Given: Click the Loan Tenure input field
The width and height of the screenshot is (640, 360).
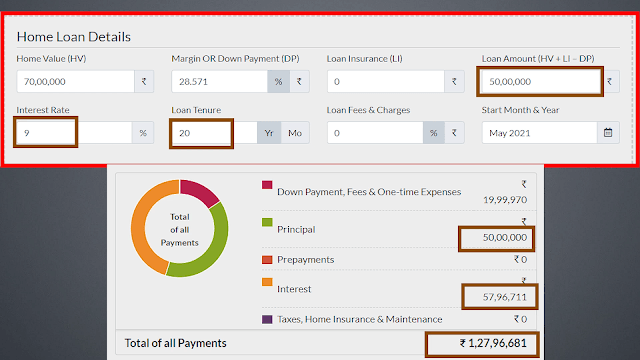Looking at the screenshot, I should click(x=214, y=133).
